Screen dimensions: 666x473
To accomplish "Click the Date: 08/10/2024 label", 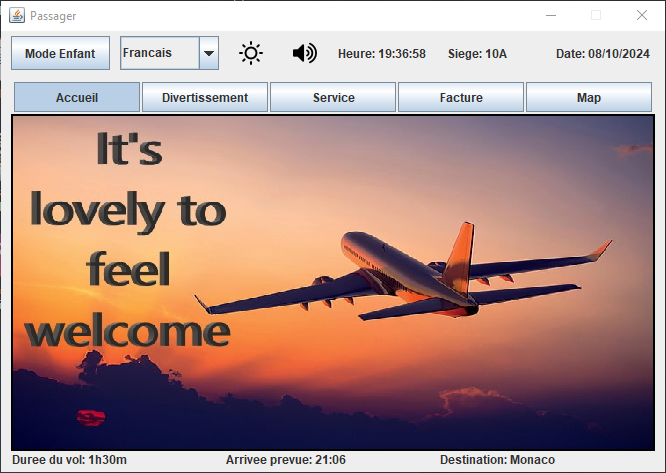I will coord(603,54).
